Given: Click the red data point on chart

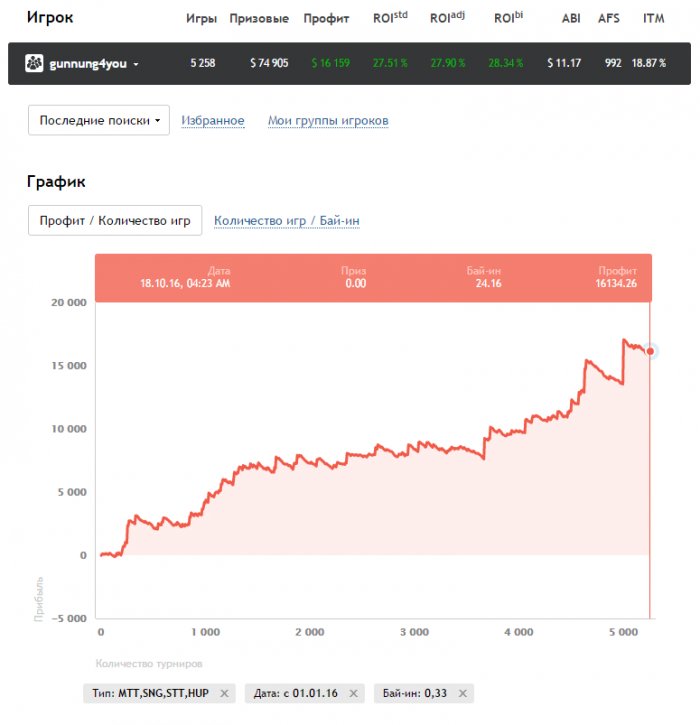Looking at the screenshot, I should tap(650, 351).
